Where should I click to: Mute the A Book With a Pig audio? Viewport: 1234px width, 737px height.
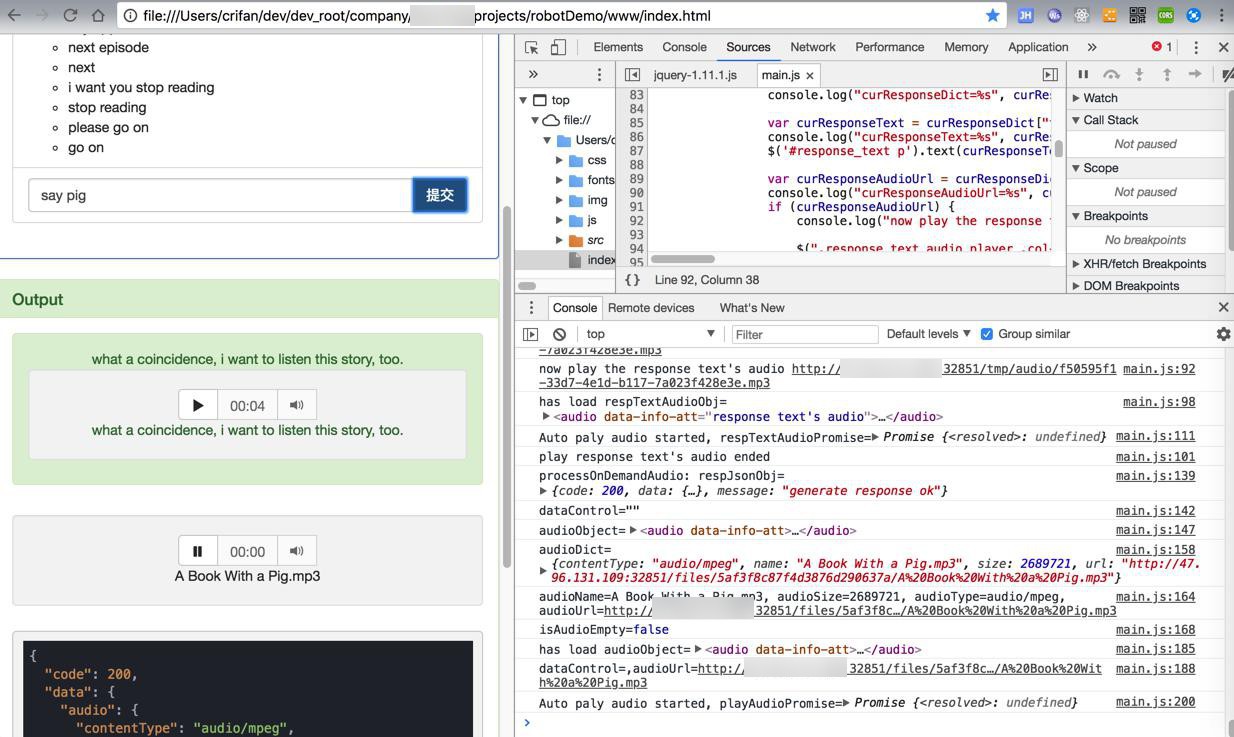[297, 551]
